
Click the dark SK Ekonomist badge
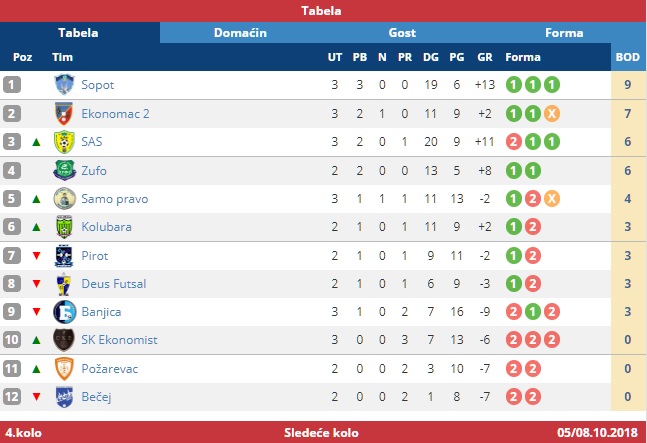[x=64, y=340]
